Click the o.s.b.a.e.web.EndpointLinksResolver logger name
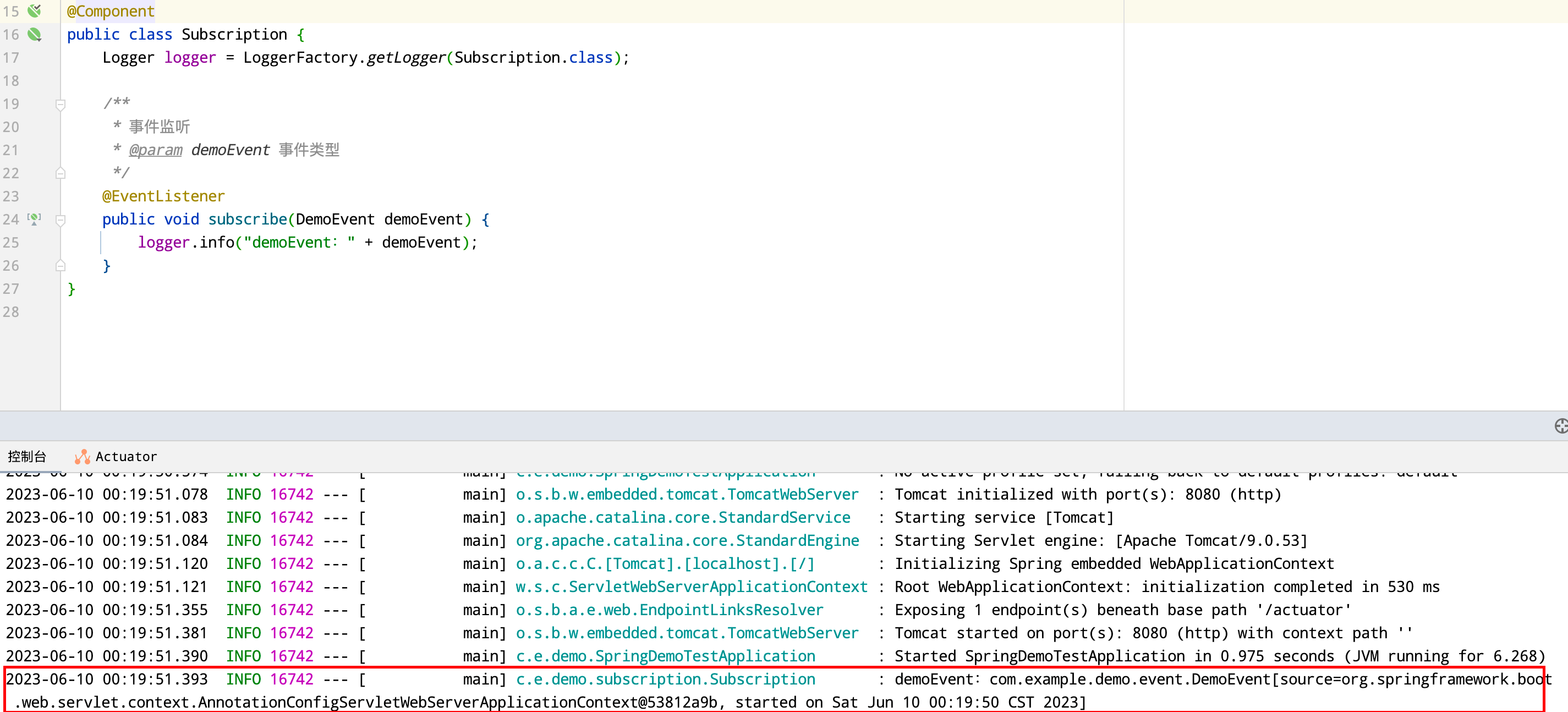Image resolution: width=1568 pixels, height=712 pixels. pyautogui.click(x=670, y=610)
